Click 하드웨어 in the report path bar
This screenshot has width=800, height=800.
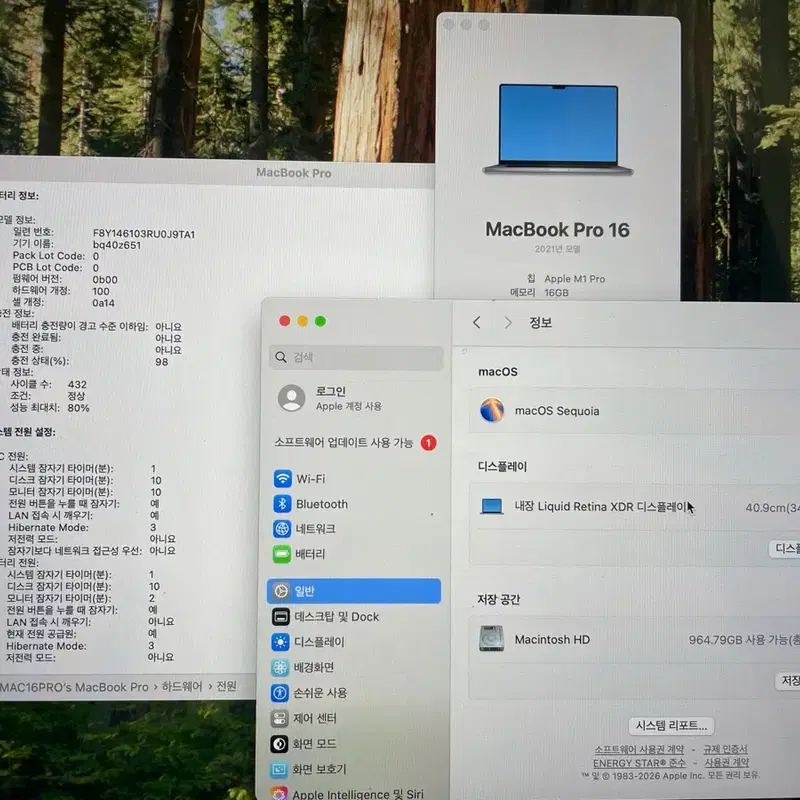(182, 686)
